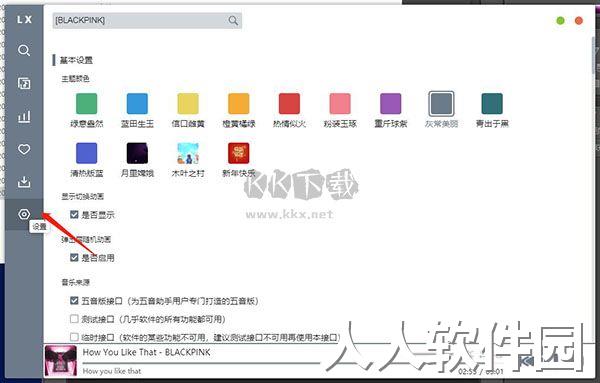Select the green 绿意盎然 theme color

click(86, 103)
